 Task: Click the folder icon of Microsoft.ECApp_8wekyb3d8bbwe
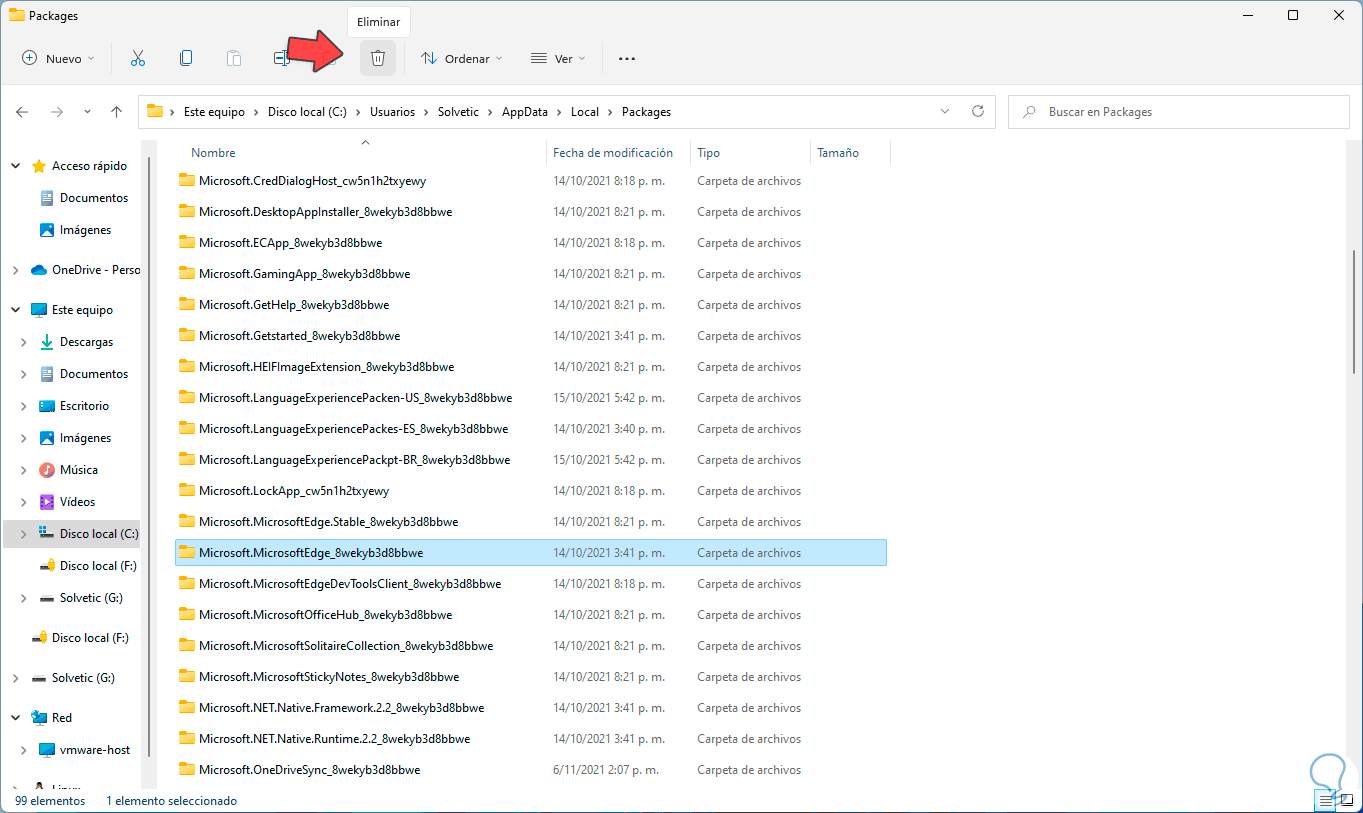(186, 242)
